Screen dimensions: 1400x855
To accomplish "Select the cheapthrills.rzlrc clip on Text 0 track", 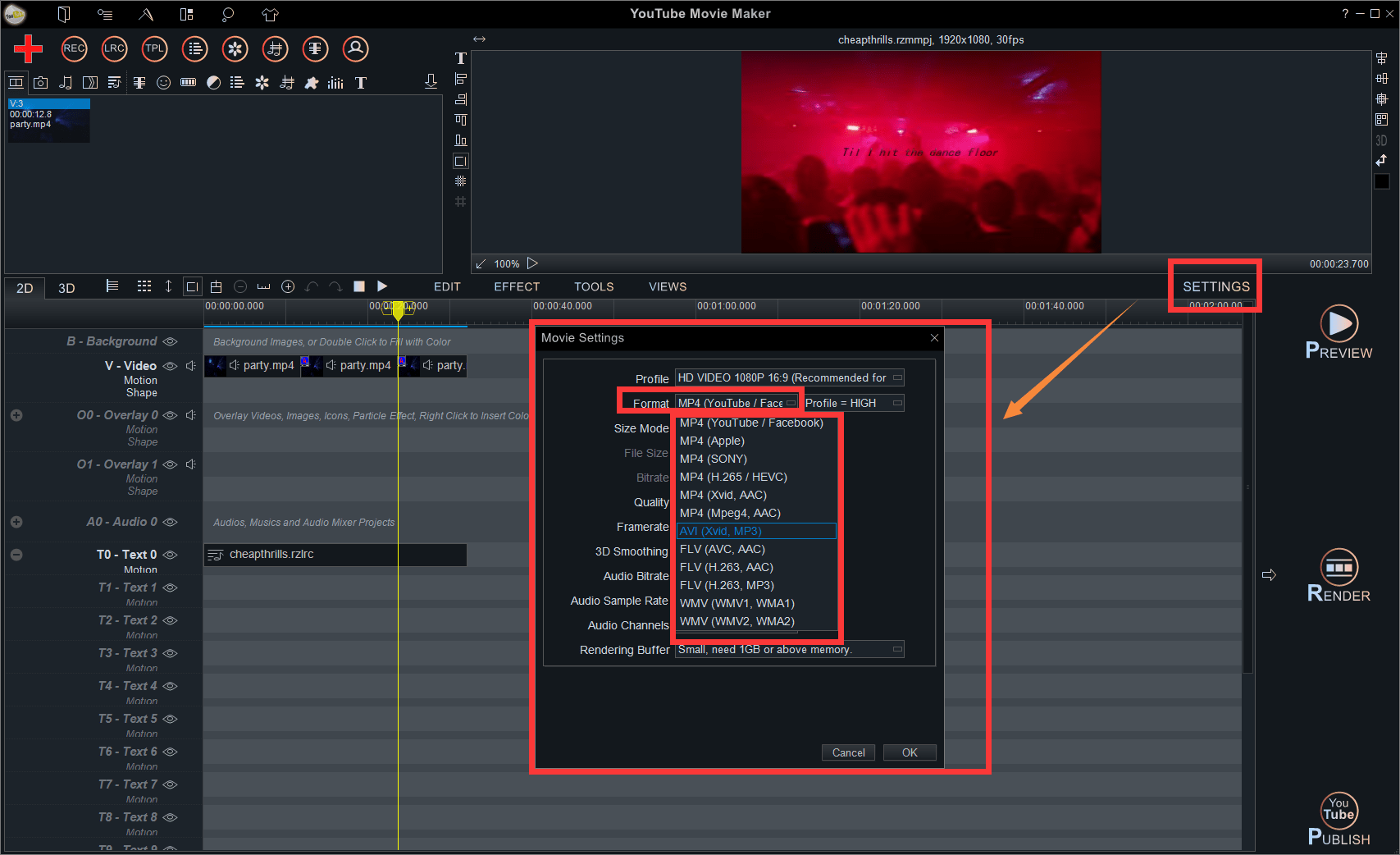I will point(335,555).
